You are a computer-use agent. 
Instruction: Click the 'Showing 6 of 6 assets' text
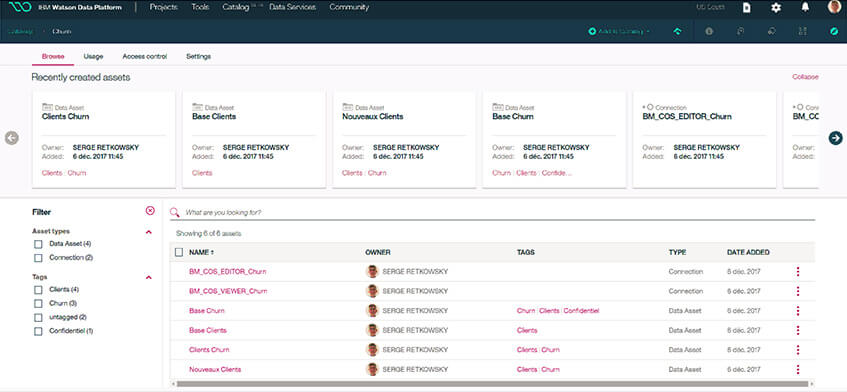pyautogui.click(x=209, y=234)
